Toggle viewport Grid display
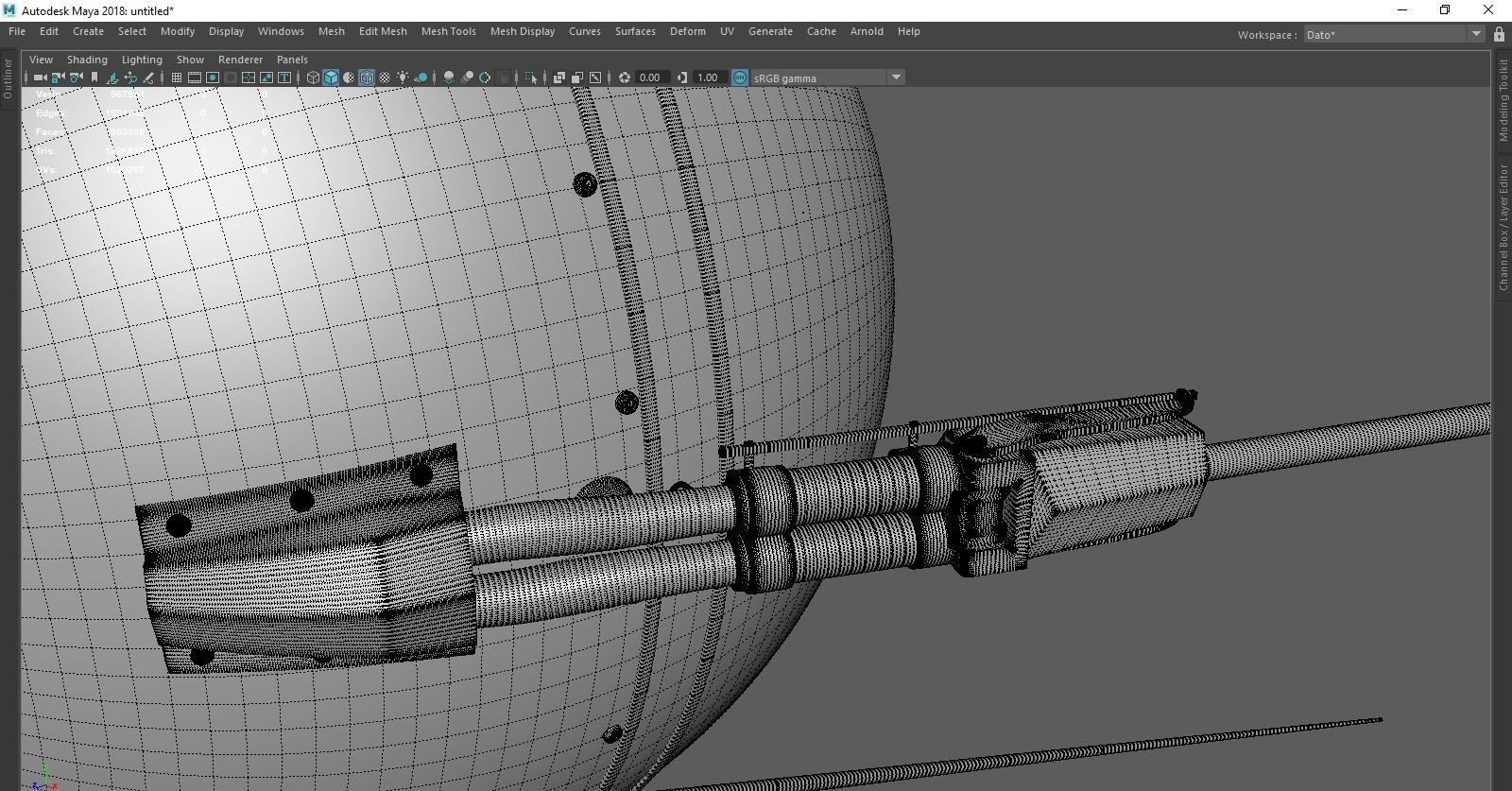 [177, 77]
